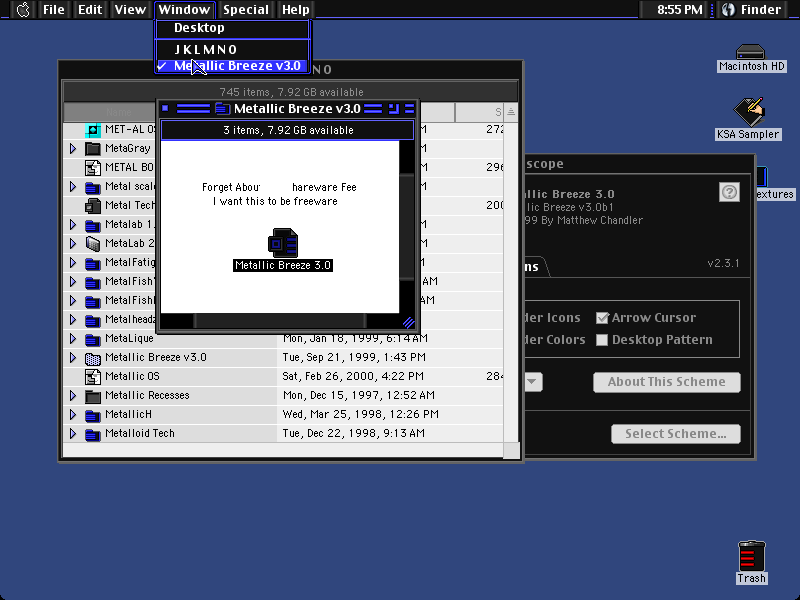This screenshot has width=800, height=600.
Task: Click the Finder application menu icon
Action: pos(729,10)
